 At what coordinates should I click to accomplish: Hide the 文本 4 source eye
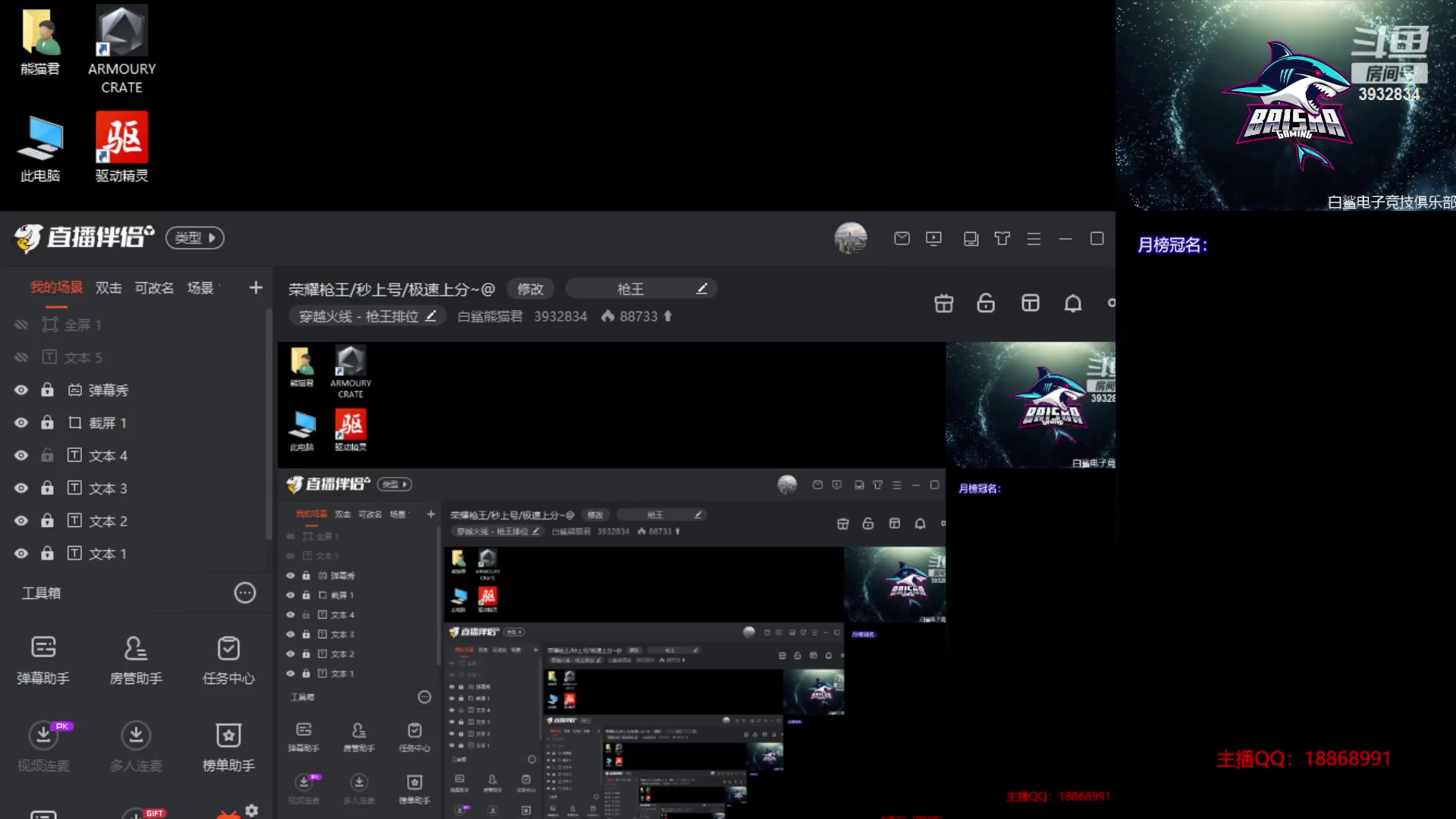click(21, 455)
